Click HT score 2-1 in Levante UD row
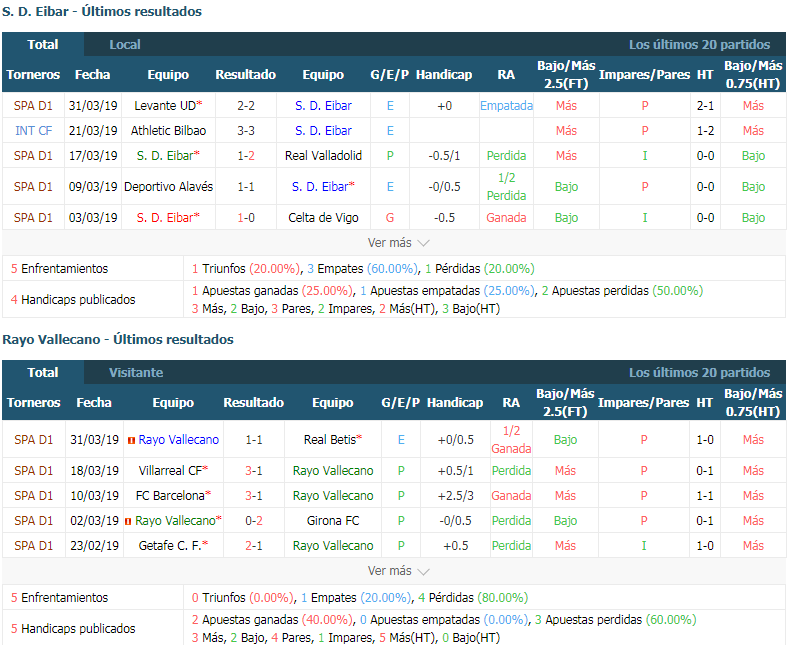The height and width of the screenshot is (645, 788). tap(705, 106)
